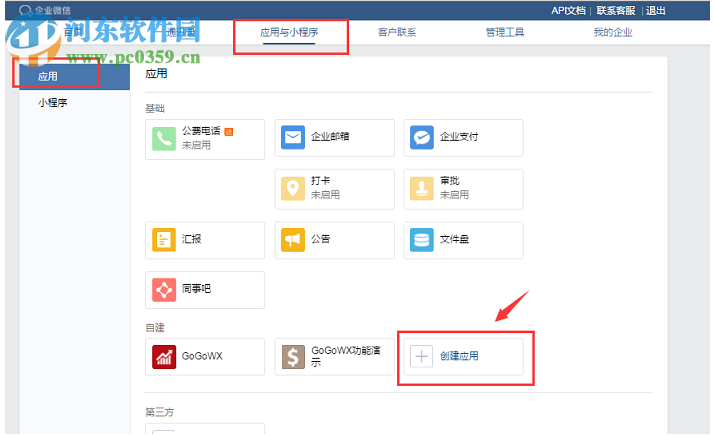This screenshot has height=435, width=714.
Task: Click the 基础 section heading
Action: point(155,109)
